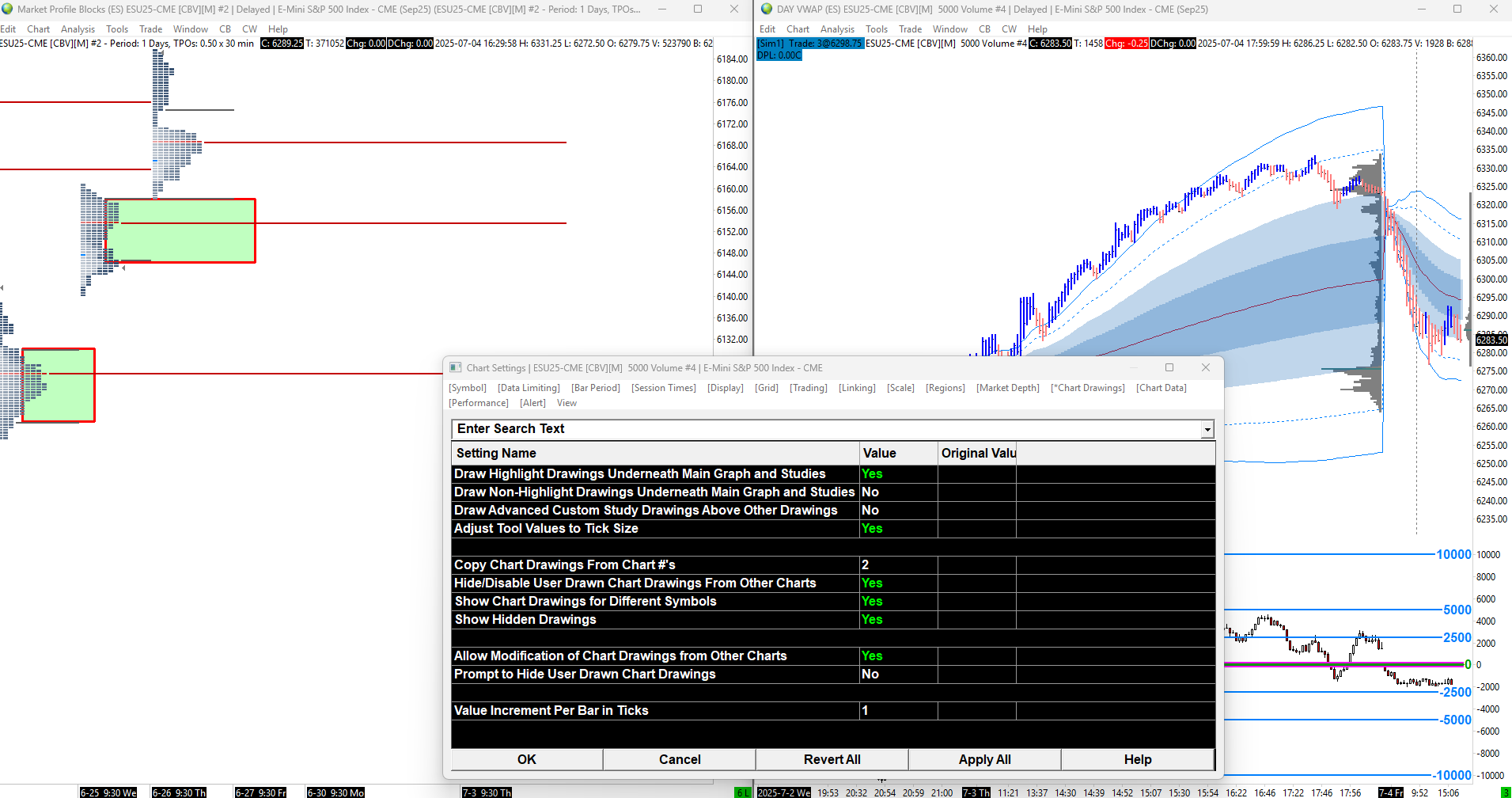Open the [Bar Period] tab
The height and width of the screenshot is (798, 1512).
[596, 388]
